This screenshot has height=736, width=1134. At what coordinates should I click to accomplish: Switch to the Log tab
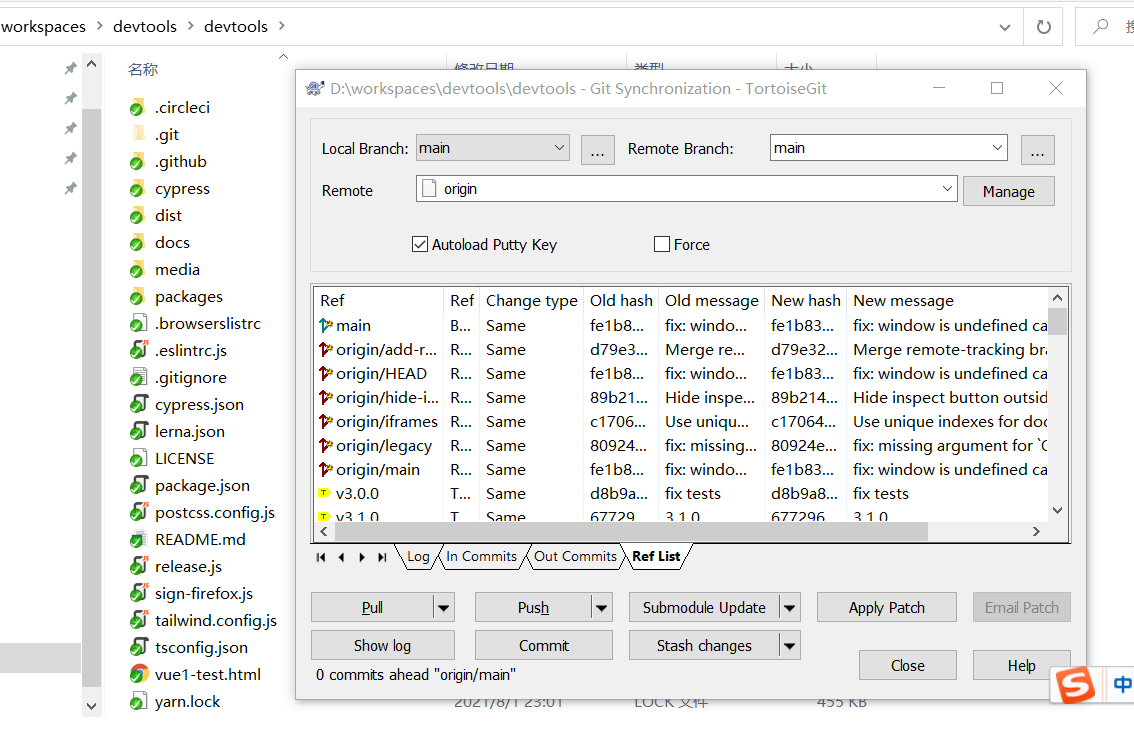418,556
